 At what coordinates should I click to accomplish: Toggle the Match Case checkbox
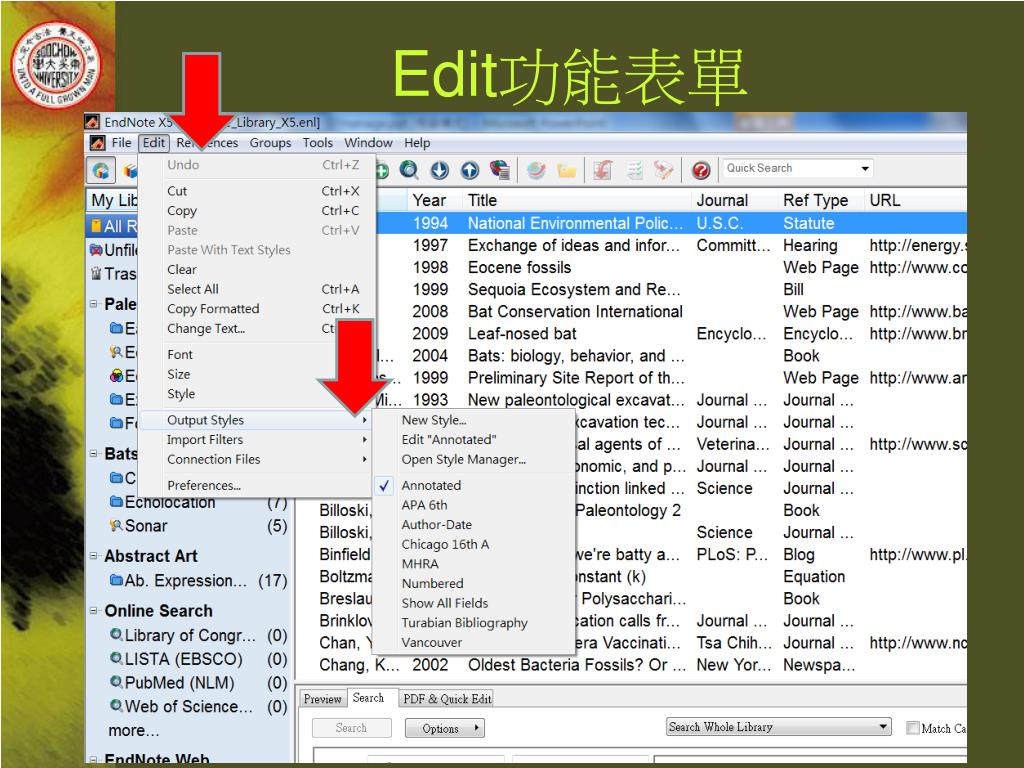coord(913,728)
